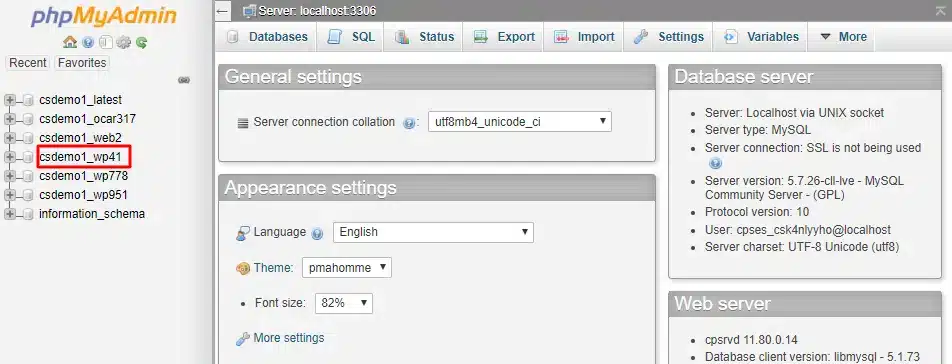Go to the phpMyAdmin home icon
952x364 pixels.
coord(70,42)
